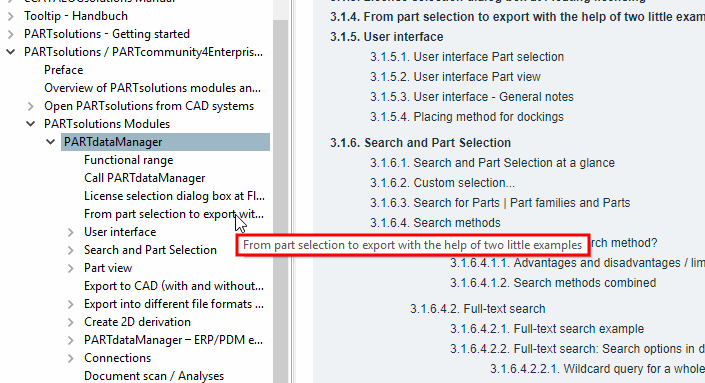705x383 pixels.
Task: Expand PARTsolutions - Getting started node
Action: (11, 34)
